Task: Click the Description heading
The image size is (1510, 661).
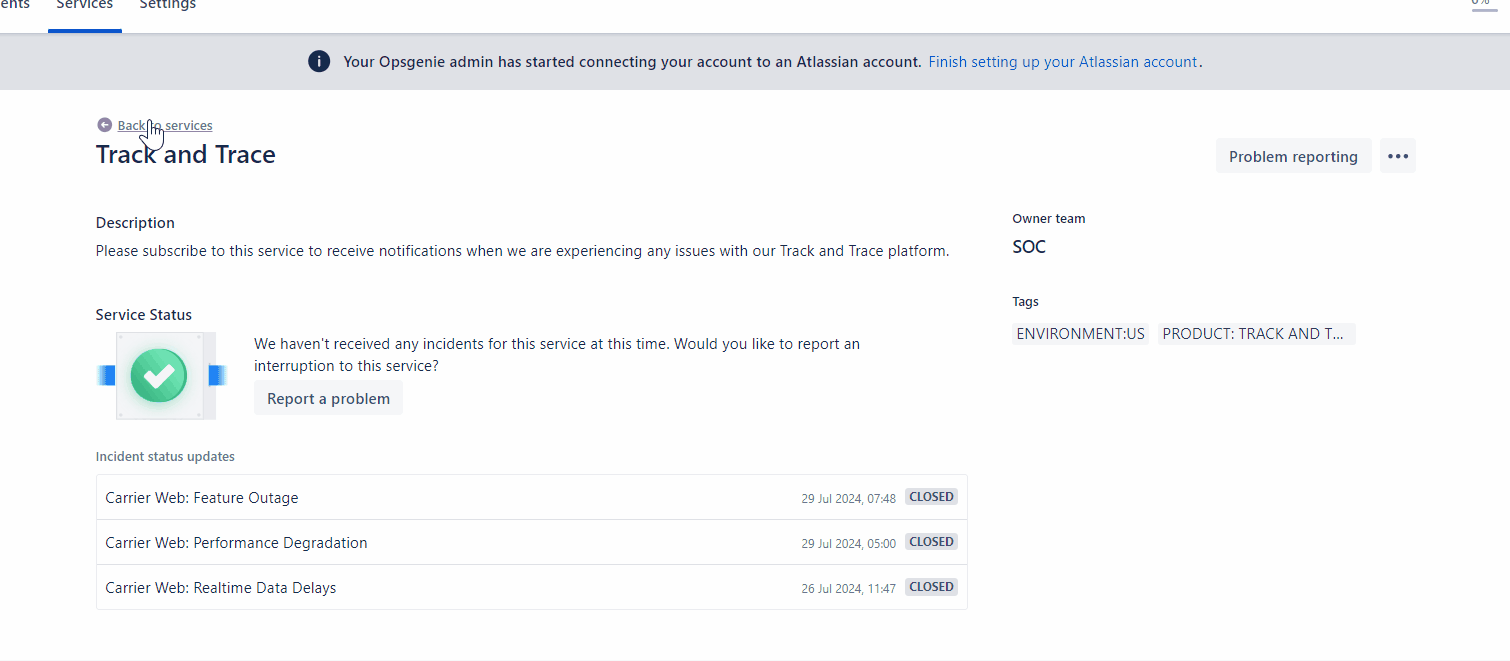Action: pos(135,223)
